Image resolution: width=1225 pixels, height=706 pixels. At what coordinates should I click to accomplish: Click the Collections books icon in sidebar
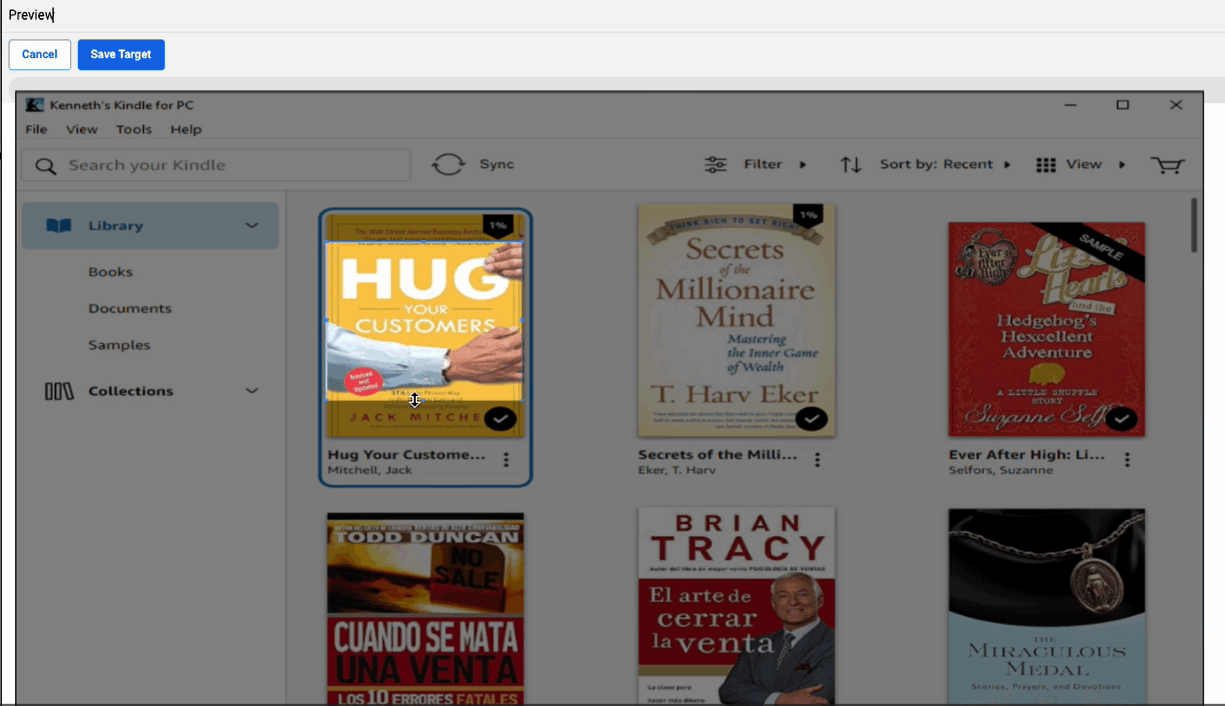click(59, 391)
